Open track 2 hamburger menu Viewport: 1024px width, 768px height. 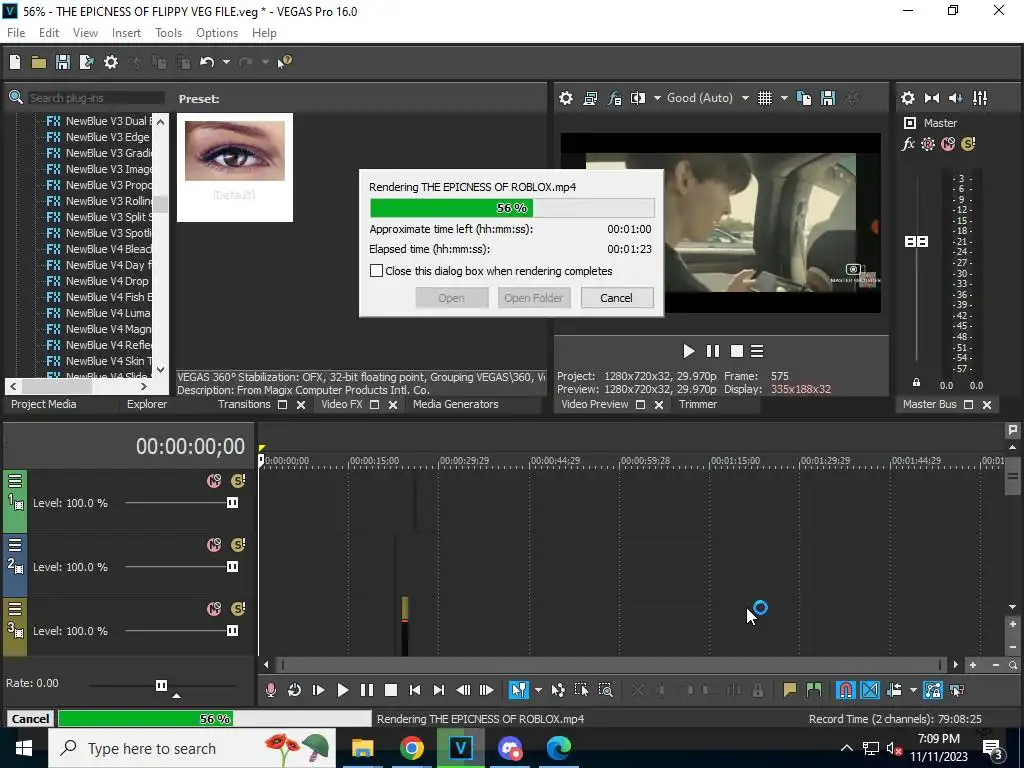(15, 545)
